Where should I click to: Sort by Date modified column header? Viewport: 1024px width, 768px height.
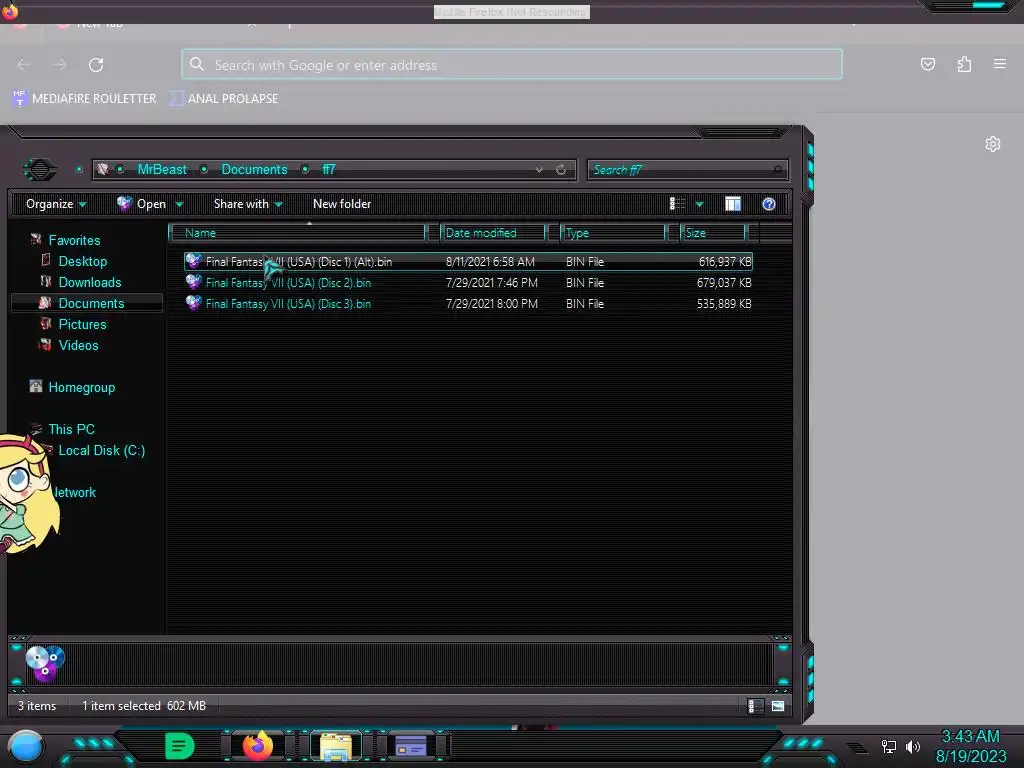point(493,233)
